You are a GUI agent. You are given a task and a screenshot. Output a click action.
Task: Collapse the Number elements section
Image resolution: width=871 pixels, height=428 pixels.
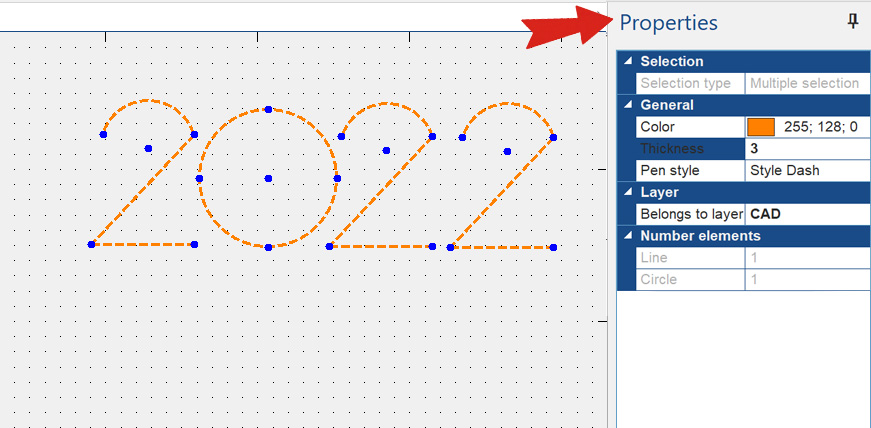(x=628, y=236)
